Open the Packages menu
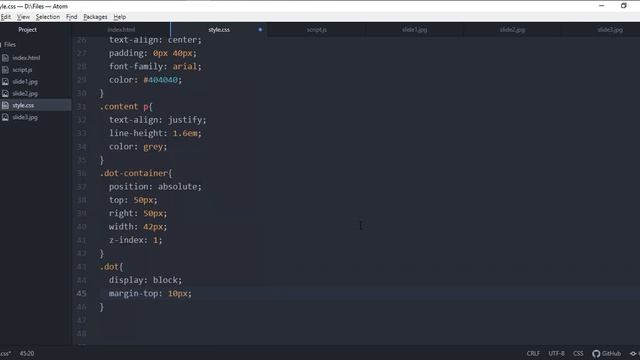640x360 pixels. coord(95,17)
